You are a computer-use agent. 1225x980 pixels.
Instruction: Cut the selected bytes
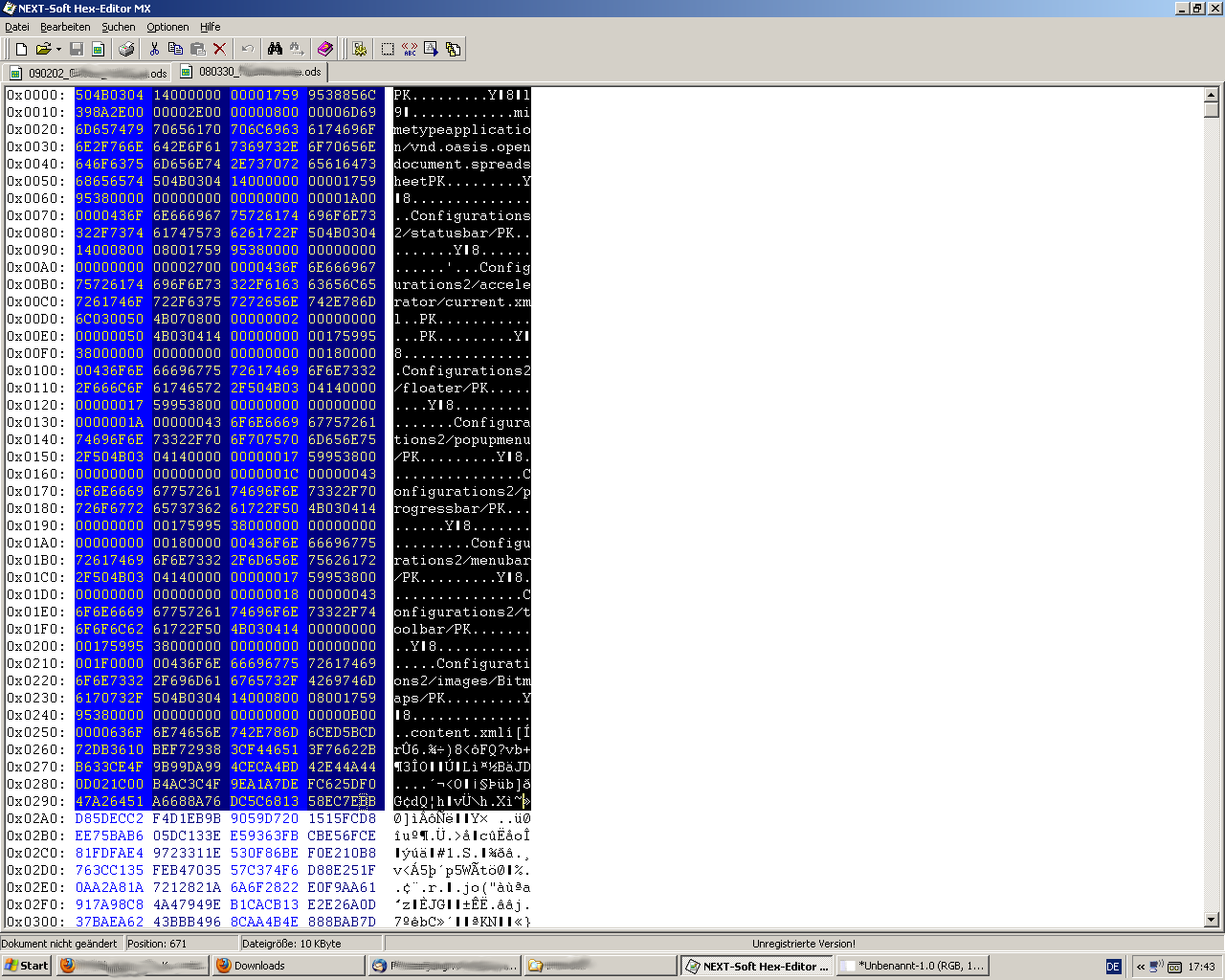[x=155, y=49]
